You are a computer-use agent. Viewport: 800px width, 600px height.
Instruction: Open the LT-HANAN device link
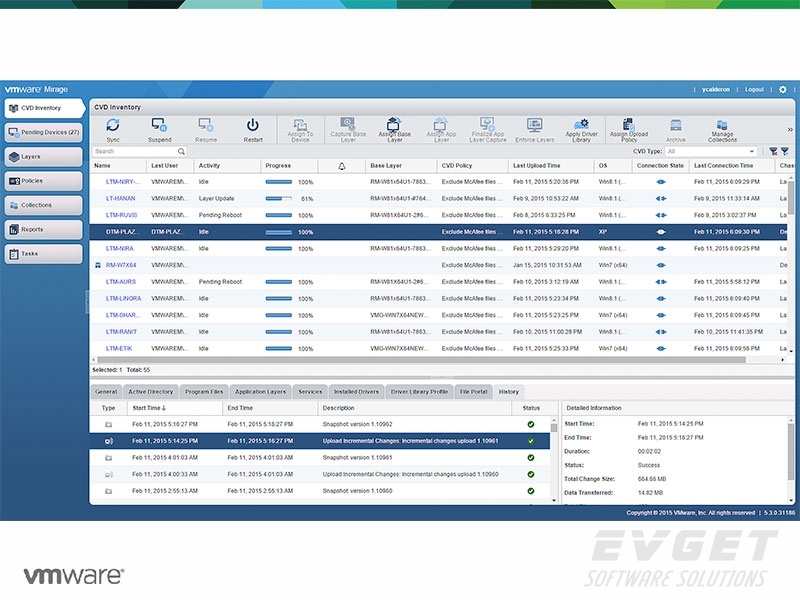pos(120,198)
